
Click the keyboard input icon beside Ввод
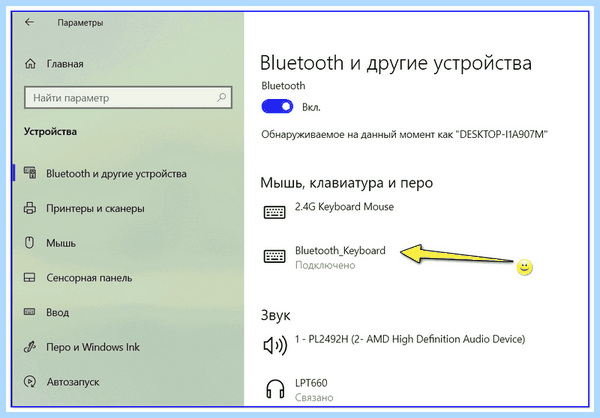[x=29, y=312]
